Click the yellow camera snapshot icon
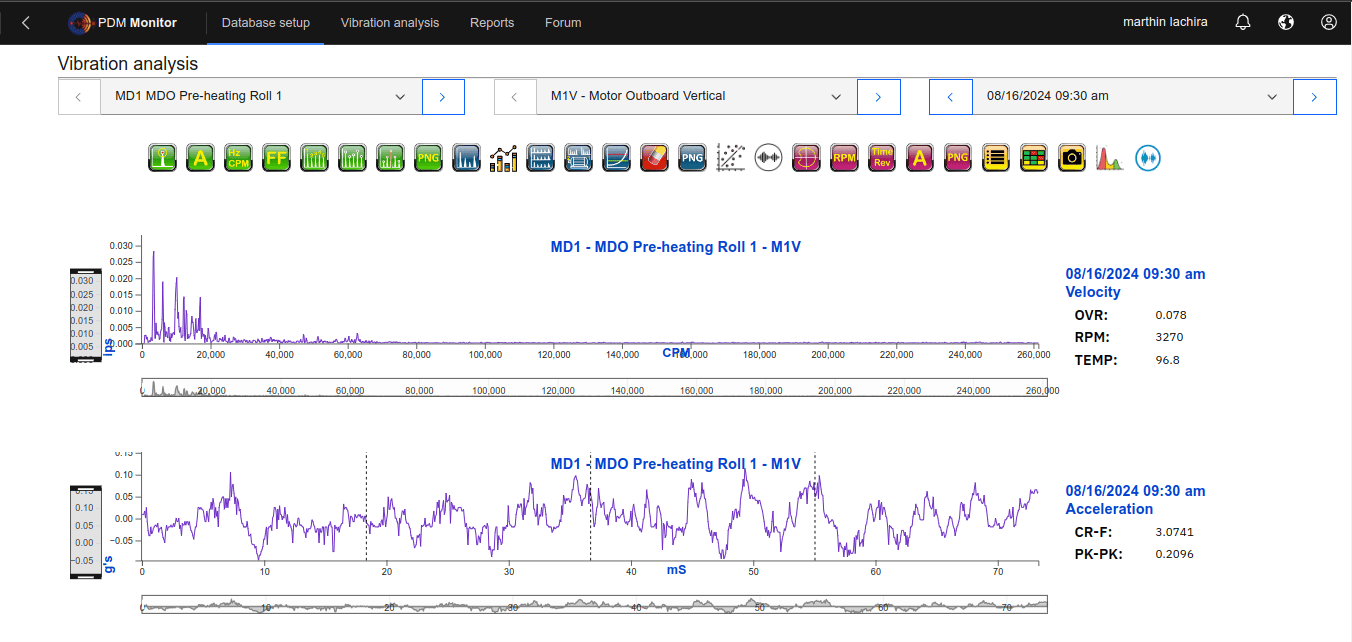The width and height of the screenshot is (1352, 642). click(x=1071, y=158)
